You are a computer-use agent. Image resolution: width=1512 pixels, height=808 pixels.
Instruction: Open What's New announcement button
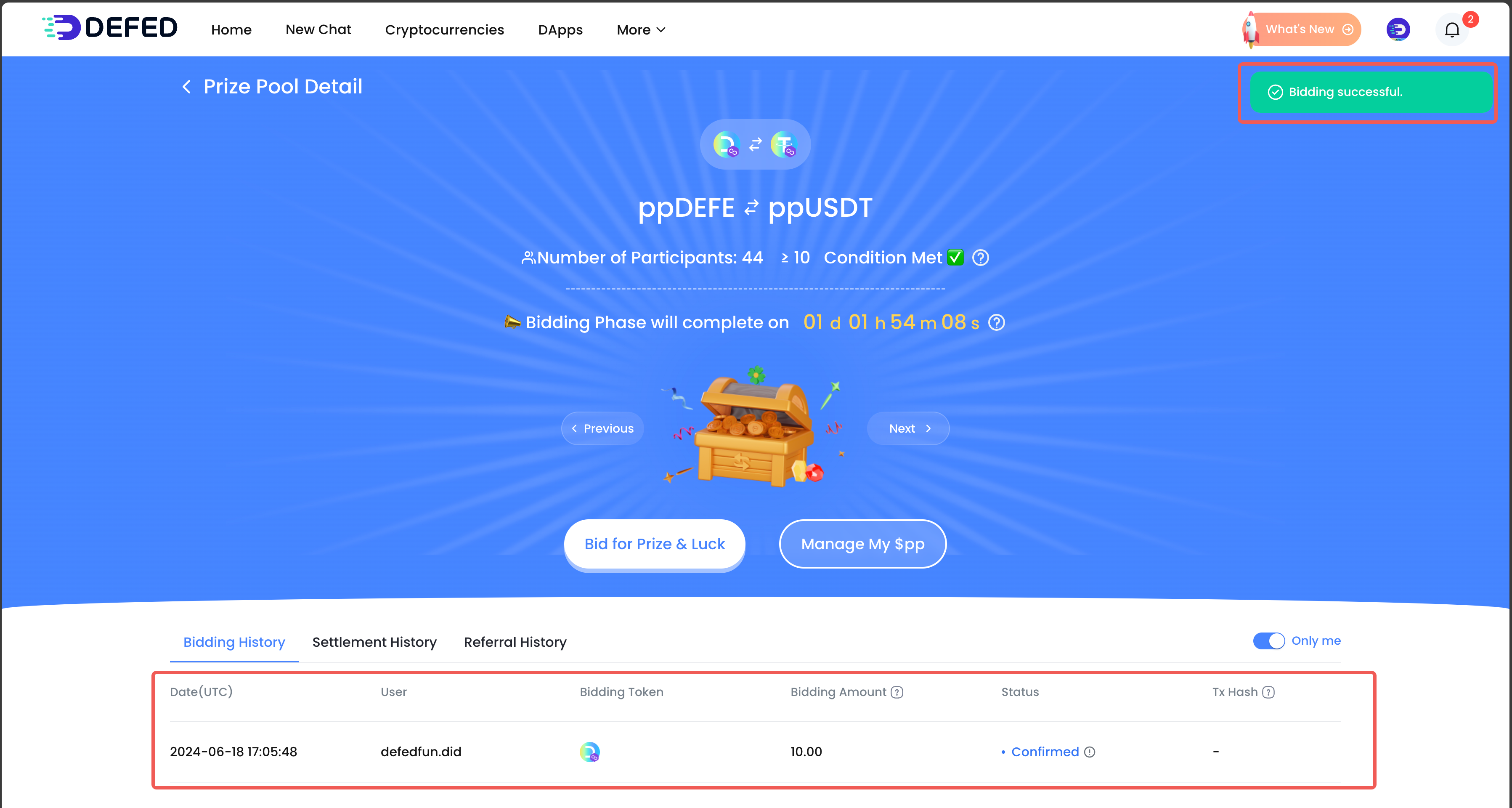(x=1301, y=29)
